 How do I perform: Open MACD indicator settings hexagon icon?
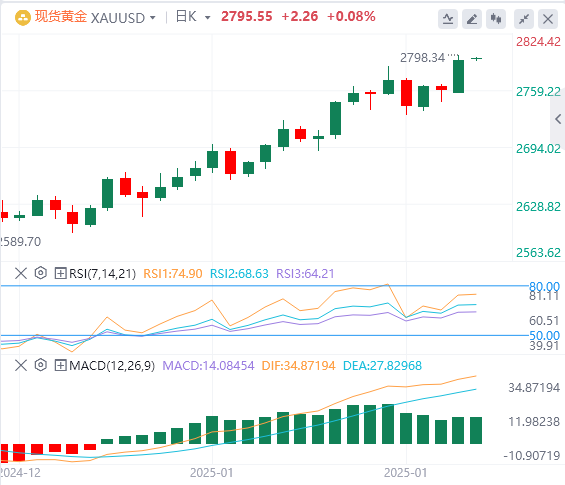tap(41, 365)
